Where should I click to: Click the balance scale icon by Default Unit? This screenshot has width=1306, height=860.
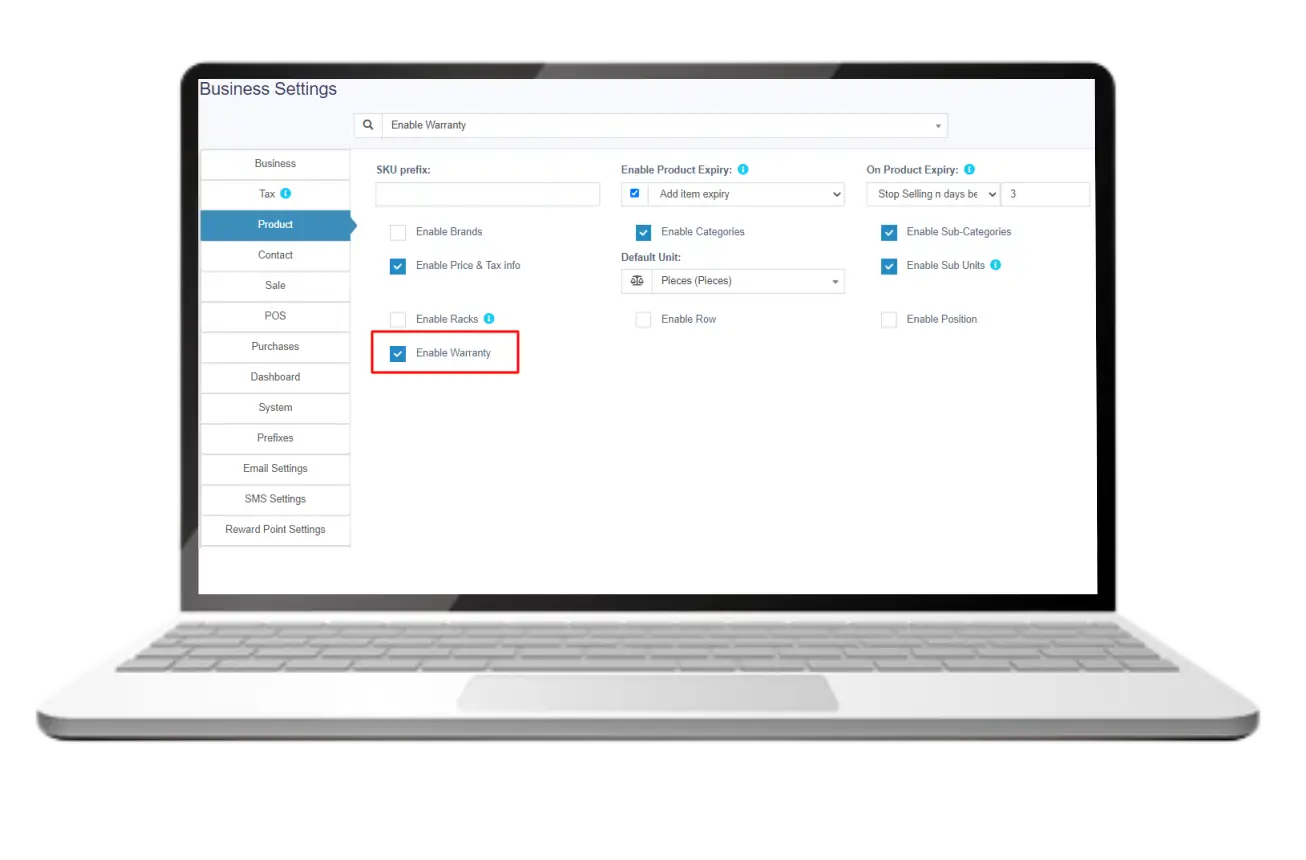[x=637, y=282]
